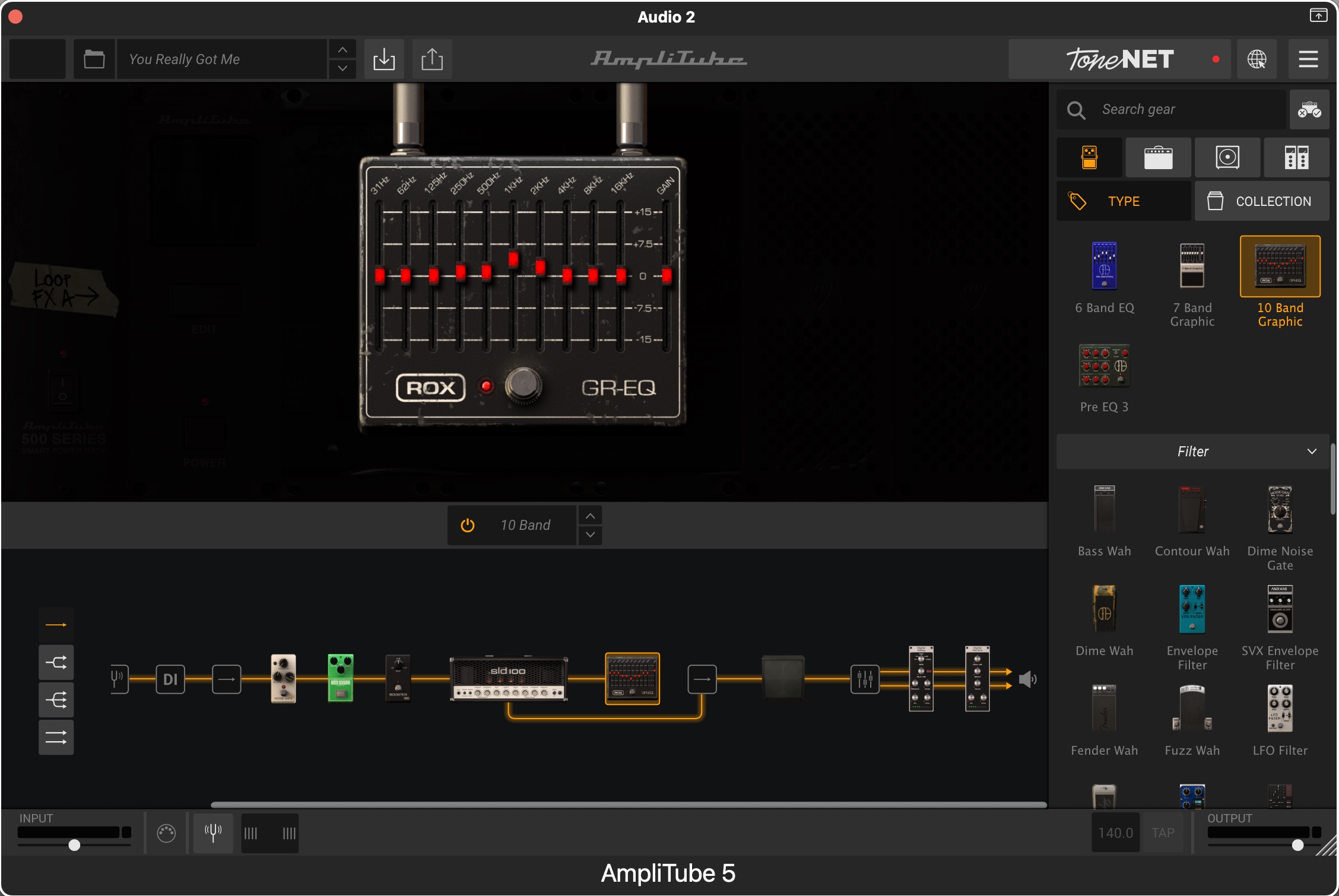Select the sld100 amp head in chain

pyautogui.click(x=508, y=679)
